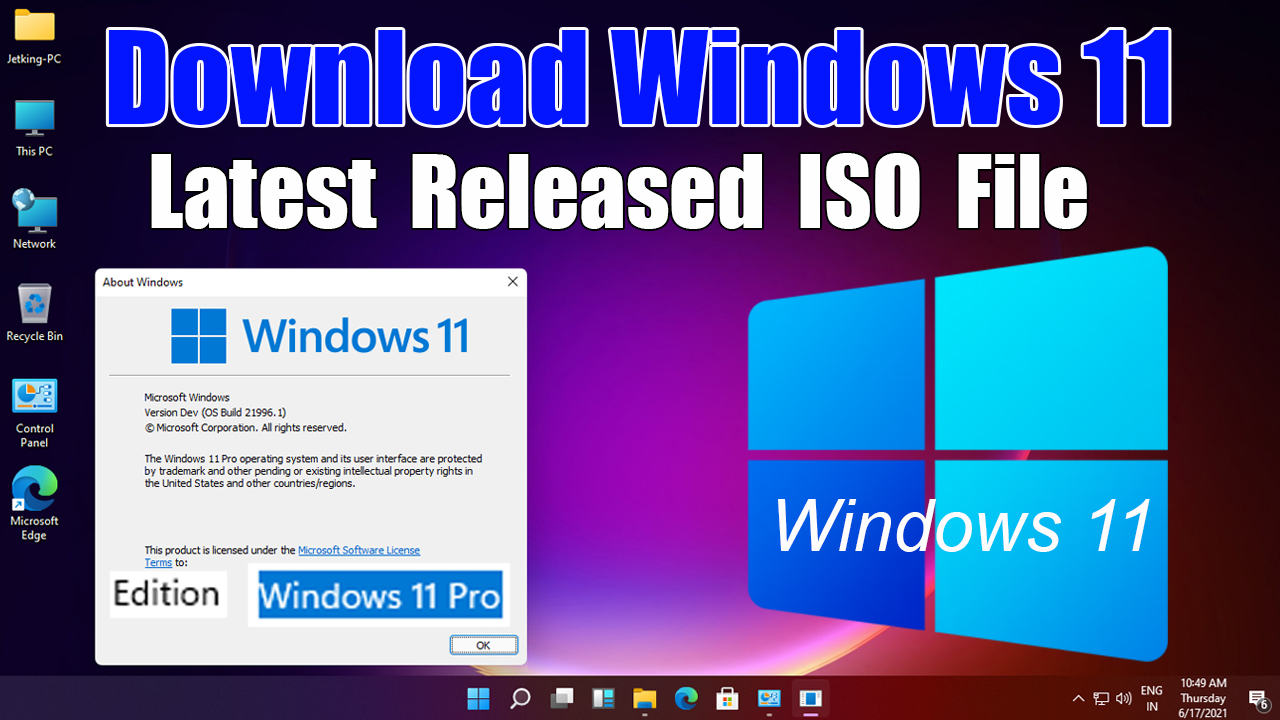Image resolution: width=1280 pixels, height=720 pixels.
Task: Click OK in About Windows dialog
Action: (x=483, y=645)
